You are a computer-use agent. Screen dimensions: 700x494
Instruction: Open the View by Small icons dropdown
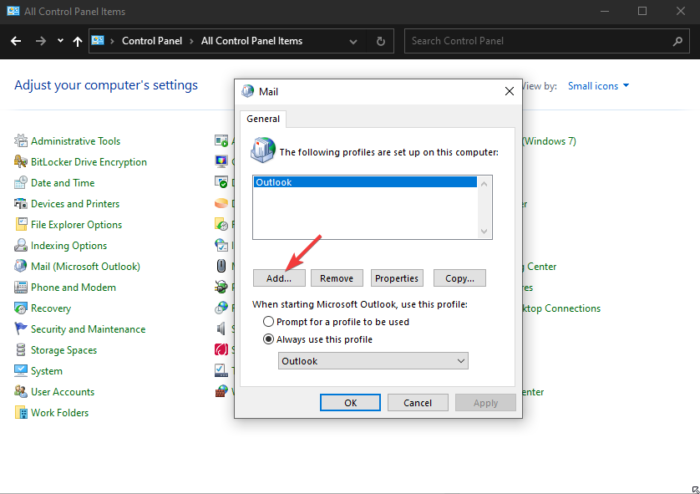coord(598,86)
